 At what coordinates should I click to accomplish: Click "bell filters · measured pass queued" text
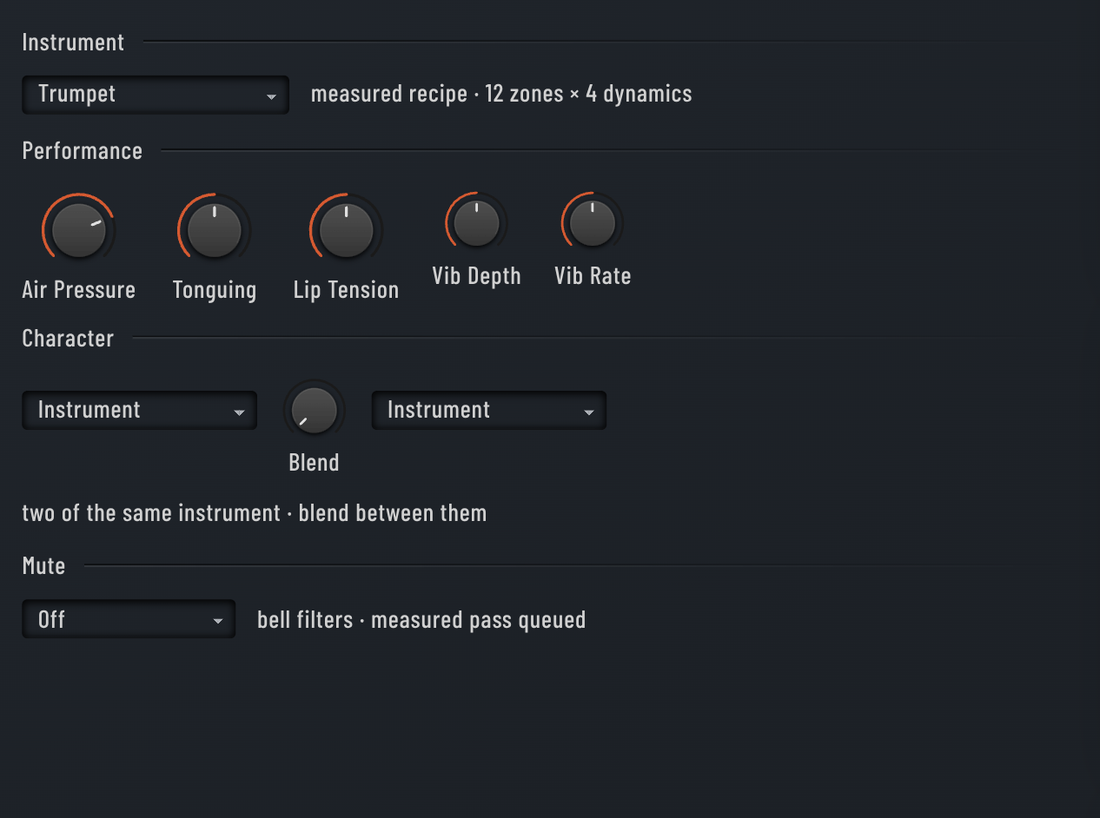click(421, 619)
